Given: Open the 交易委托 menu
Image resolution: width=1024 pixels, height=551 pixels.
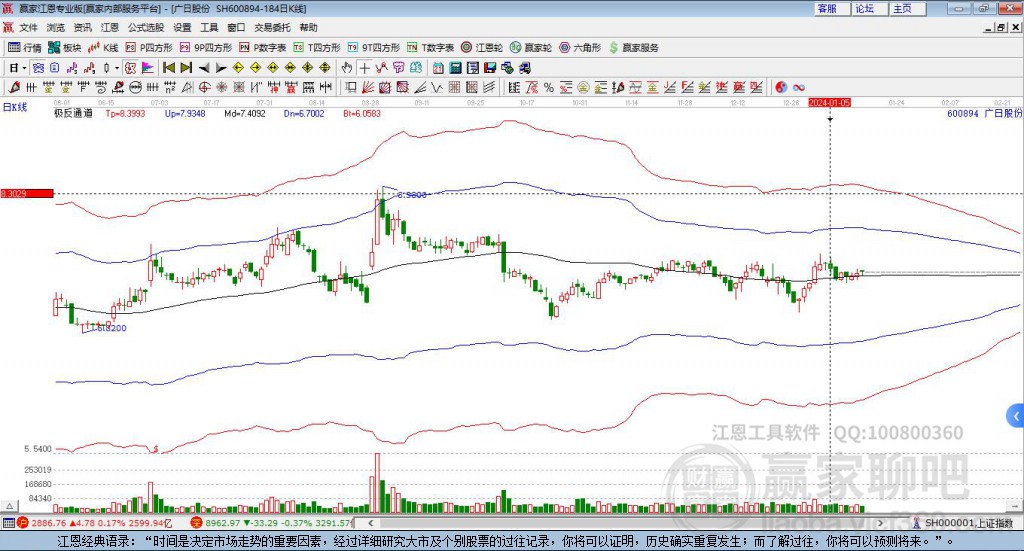Looking at the screenshot, I should [272, 28].
